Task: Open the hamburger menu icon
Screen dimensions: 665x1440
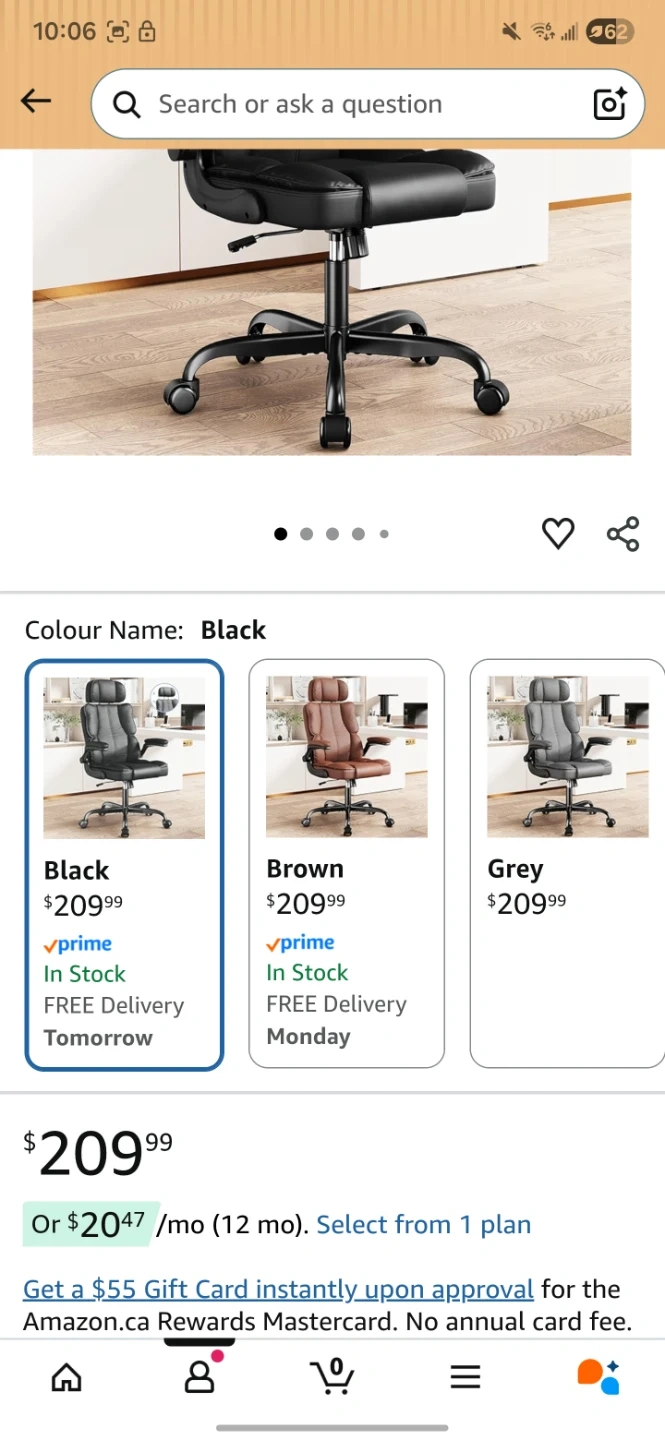Action: [x=465, y=1377]
